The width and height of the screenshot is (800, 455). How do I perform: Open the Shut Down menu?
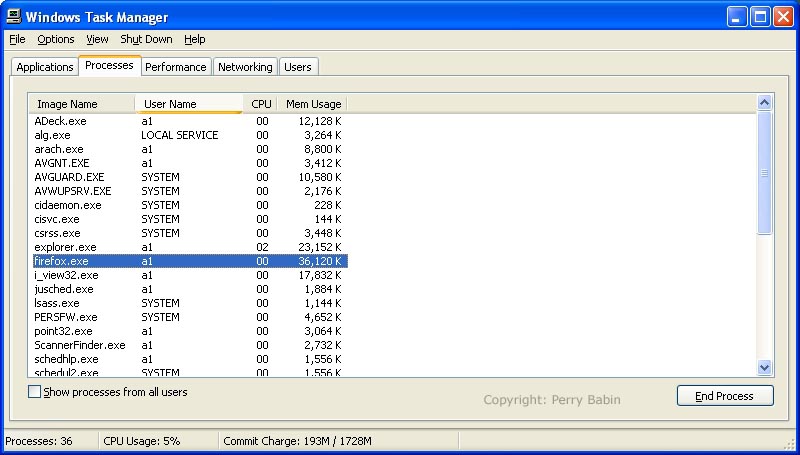146,39
